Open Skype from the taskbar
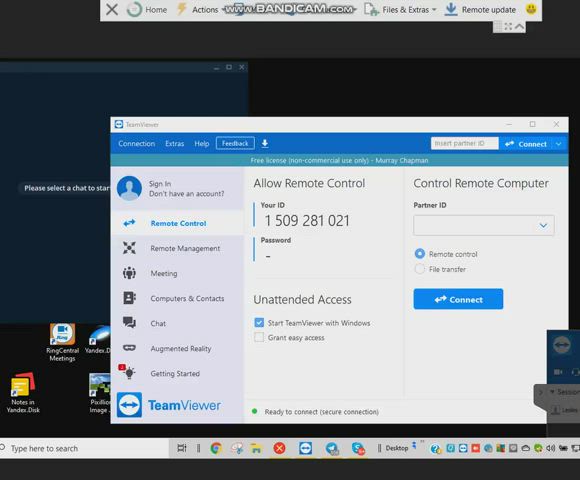Screen dimensions: 580x480 pos(358,448)
